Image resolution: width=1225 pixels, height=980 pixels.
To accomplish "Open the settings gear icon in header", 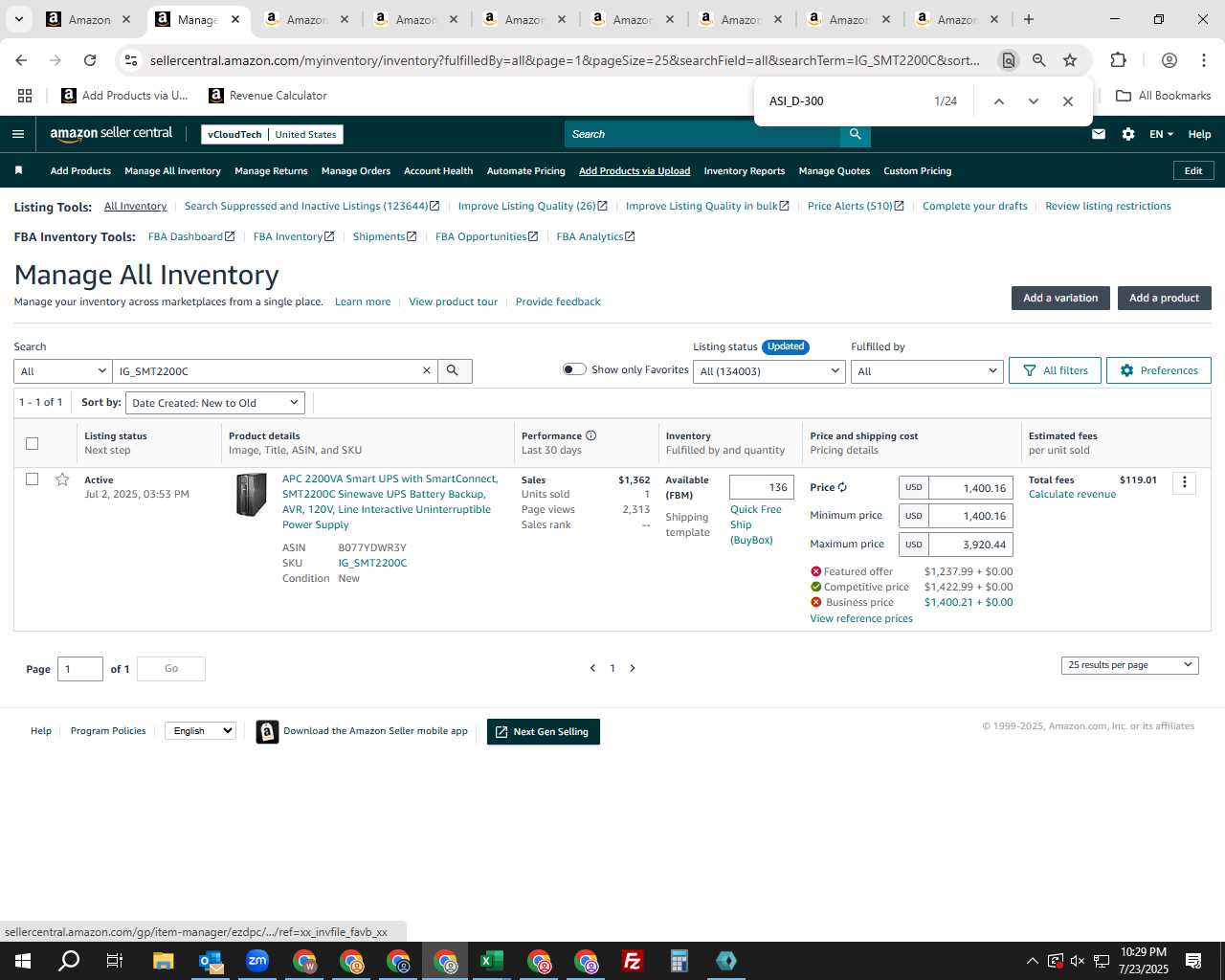I will (1128, 134).
